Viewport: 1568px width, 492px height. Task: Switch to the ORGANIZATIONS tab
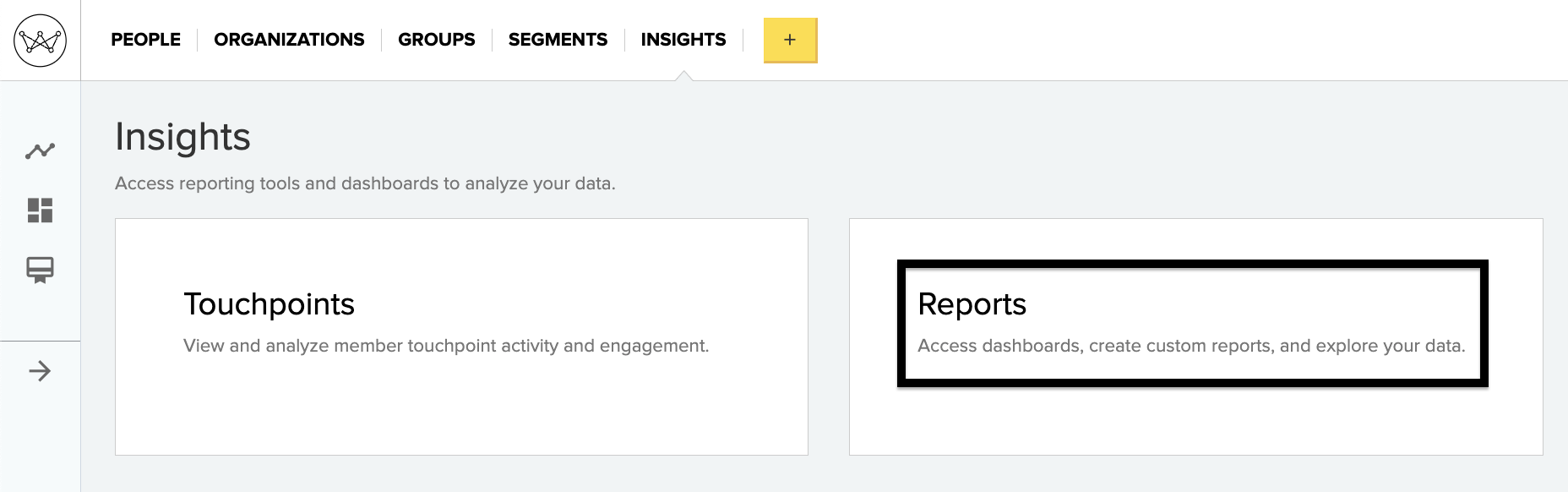289,40
